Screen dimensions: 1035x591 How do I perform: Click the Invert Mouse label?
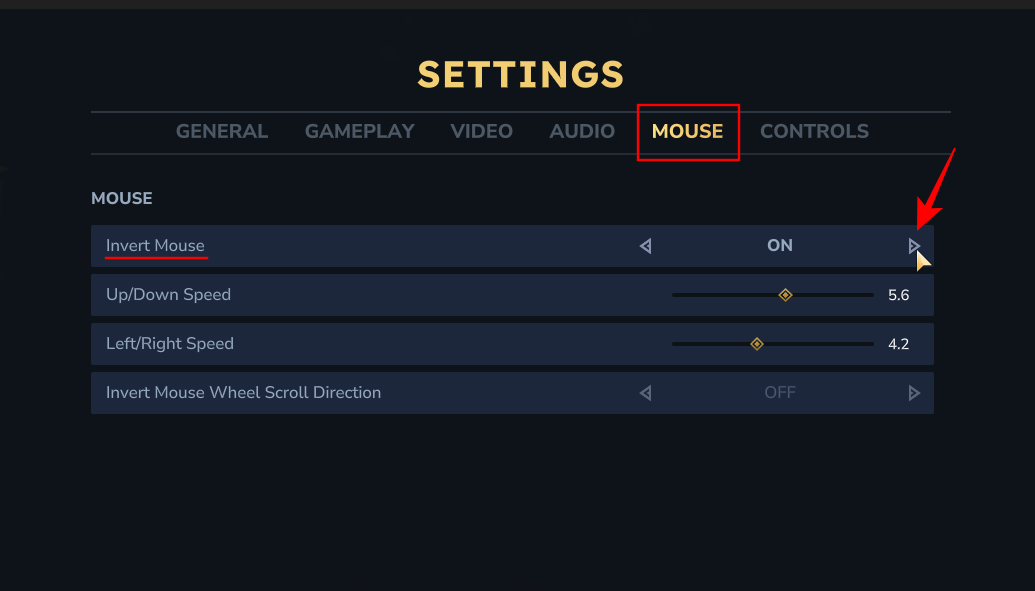[155, 246]
